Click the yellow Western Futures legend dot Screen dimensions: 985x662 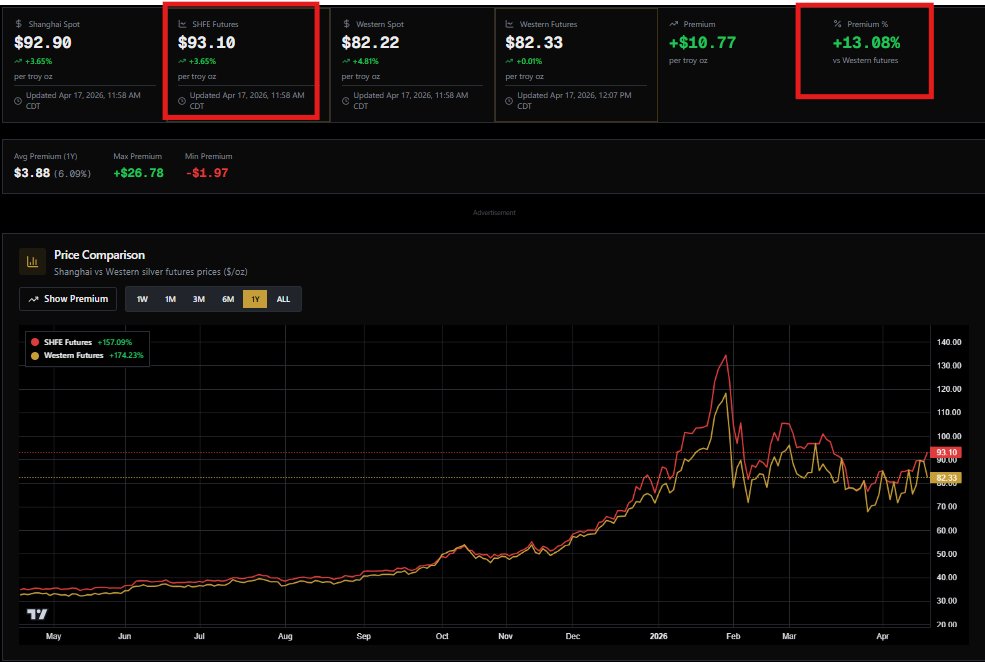35,355
